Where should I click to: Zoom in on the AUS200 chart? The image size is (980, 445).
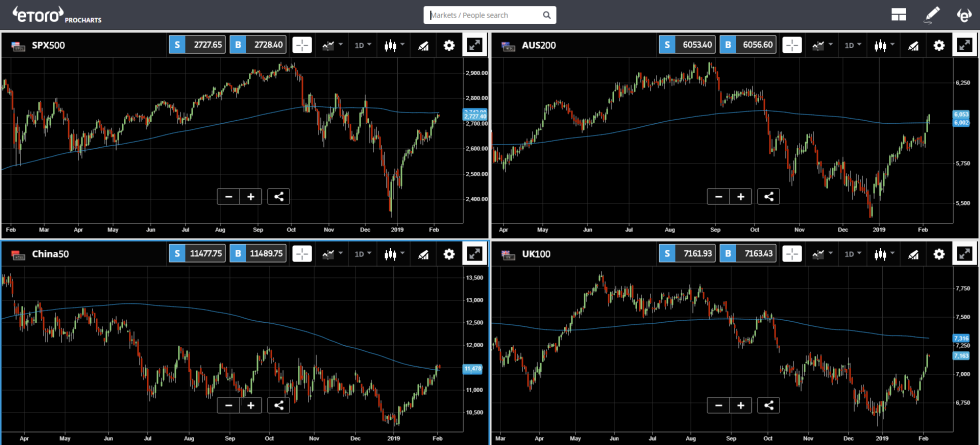741,196
